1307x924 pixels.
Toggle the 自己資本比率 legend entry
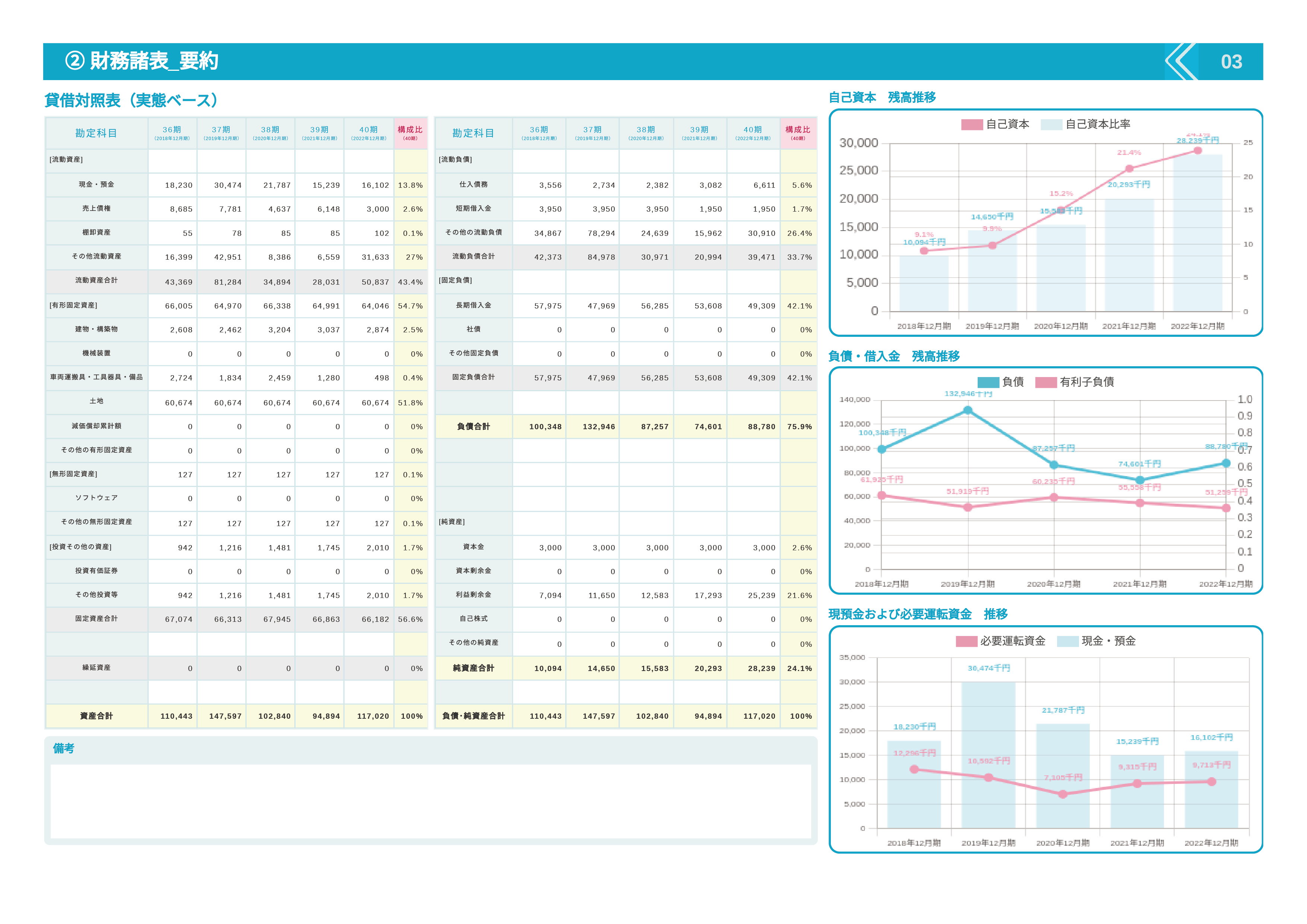[x=1097, y=125]
